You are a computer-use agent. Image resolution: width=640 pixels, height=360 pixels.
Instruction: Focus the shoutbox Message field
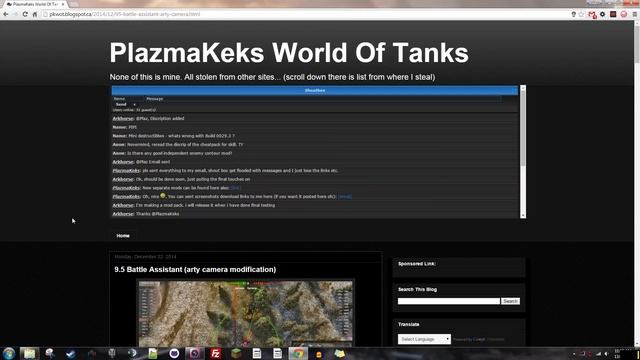(323, 99)
